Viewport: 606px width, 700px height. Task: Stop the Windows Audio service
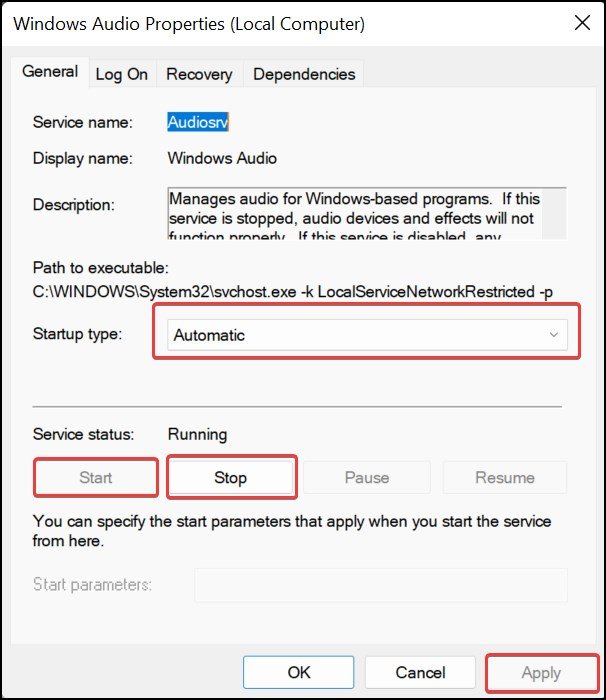(230, 478)
